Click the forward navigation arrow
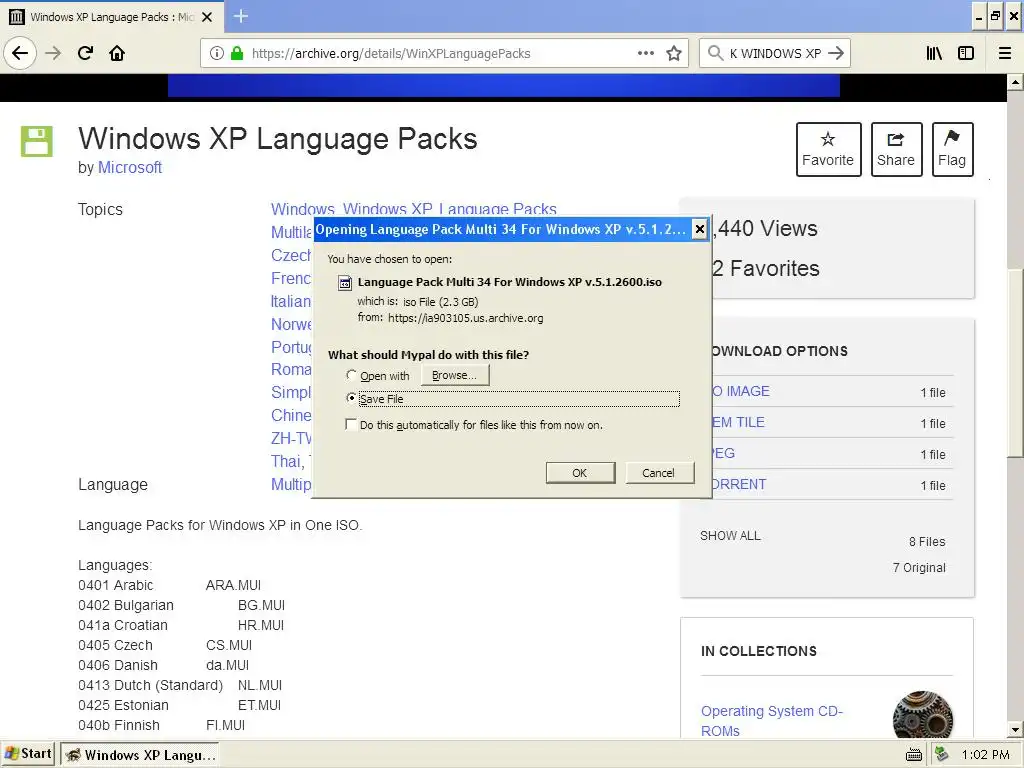 pyautogui.click(x=53, y=53)
